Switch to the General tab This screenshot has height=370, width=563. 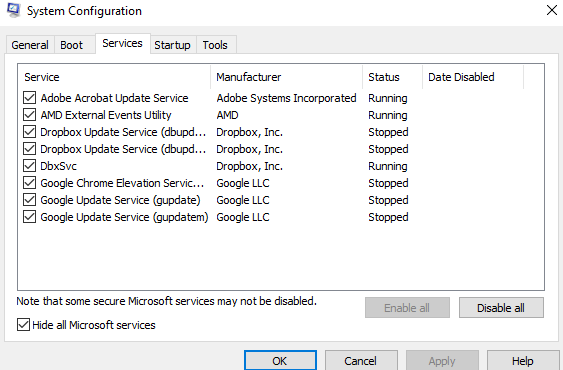30,45
